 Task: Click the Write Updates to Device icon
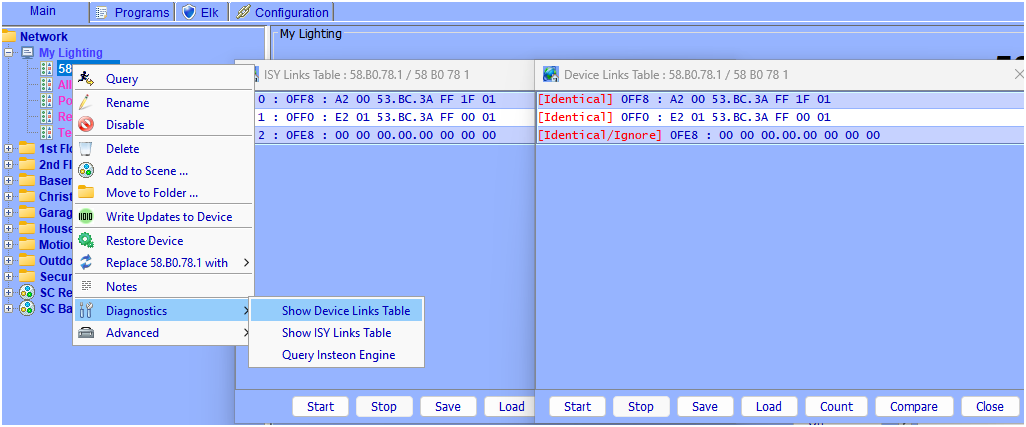tap(86, 217)
